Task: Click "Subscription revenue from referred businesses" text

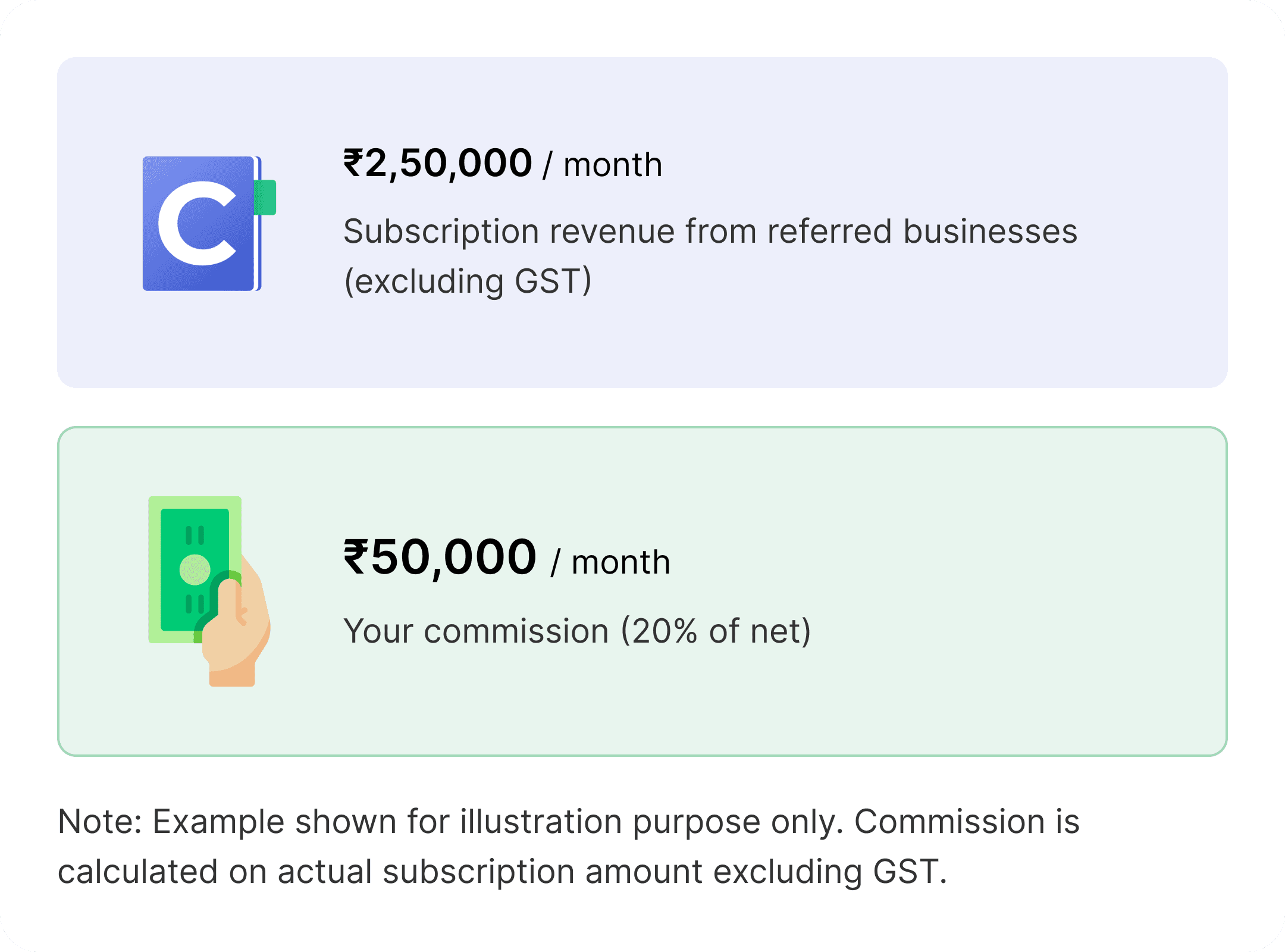Action: [x=710, y=231]
